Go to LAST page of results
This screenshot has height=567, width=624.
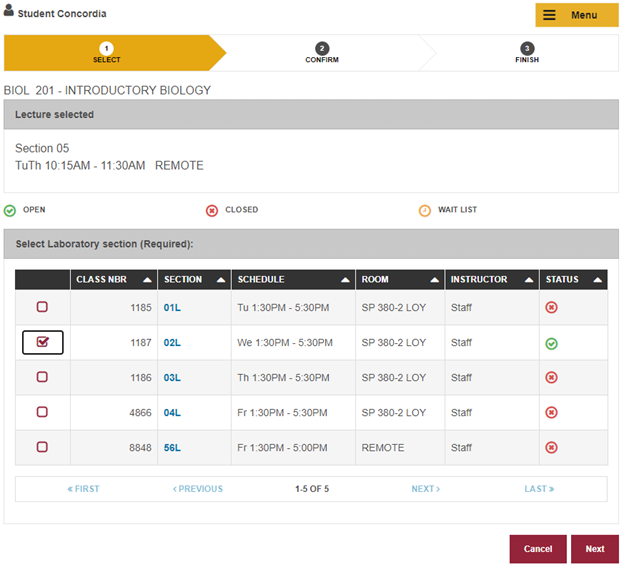(x=539, y=489)
